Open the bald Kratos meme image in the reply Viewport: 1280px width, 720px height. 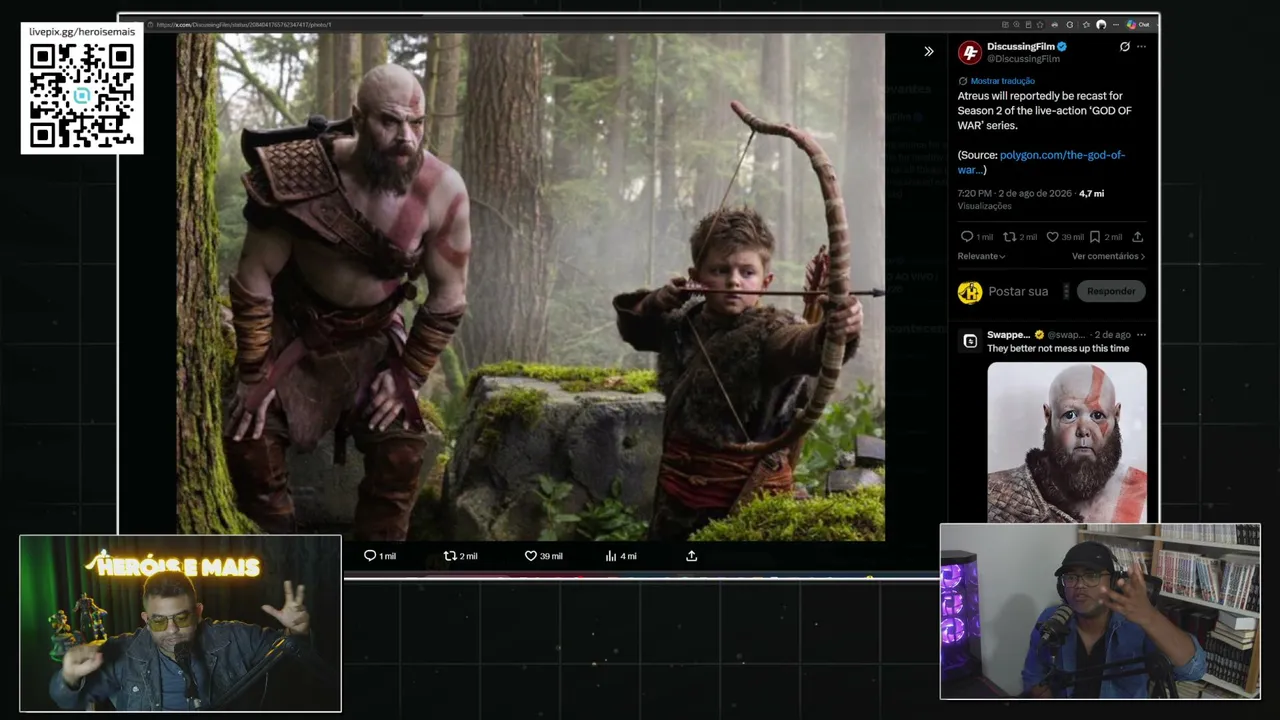(x=1067, y=441)
